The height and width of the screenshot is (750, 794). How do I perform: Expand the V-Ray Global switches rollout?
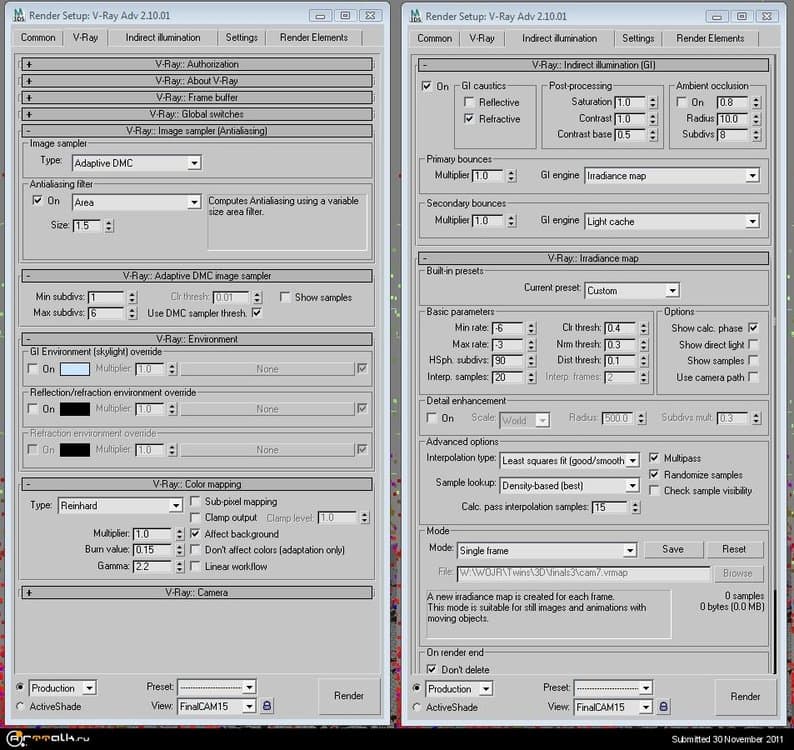(x=197, y=114)
